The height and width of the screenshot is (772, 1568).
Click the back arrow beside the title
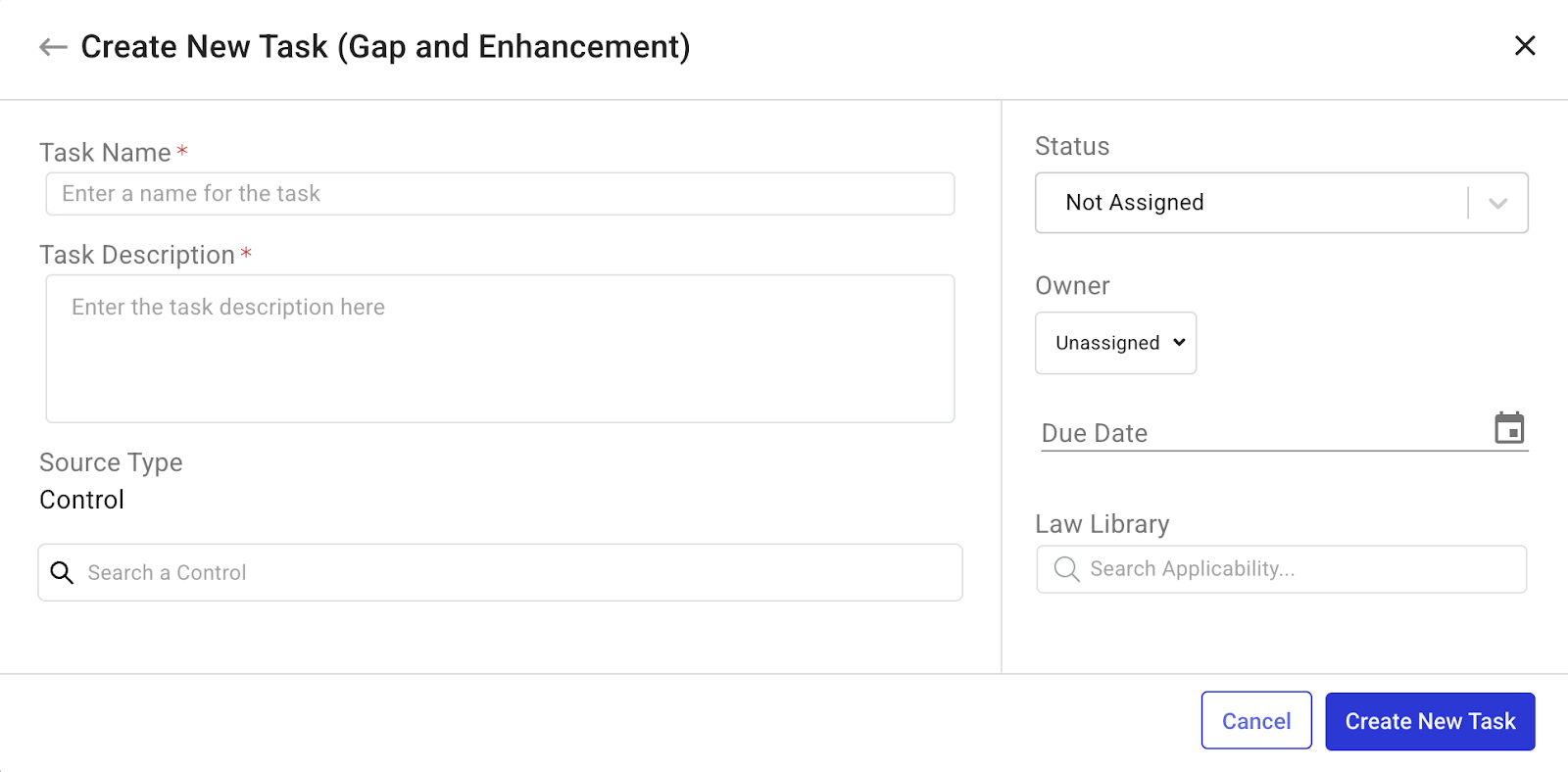coord(53,47)
